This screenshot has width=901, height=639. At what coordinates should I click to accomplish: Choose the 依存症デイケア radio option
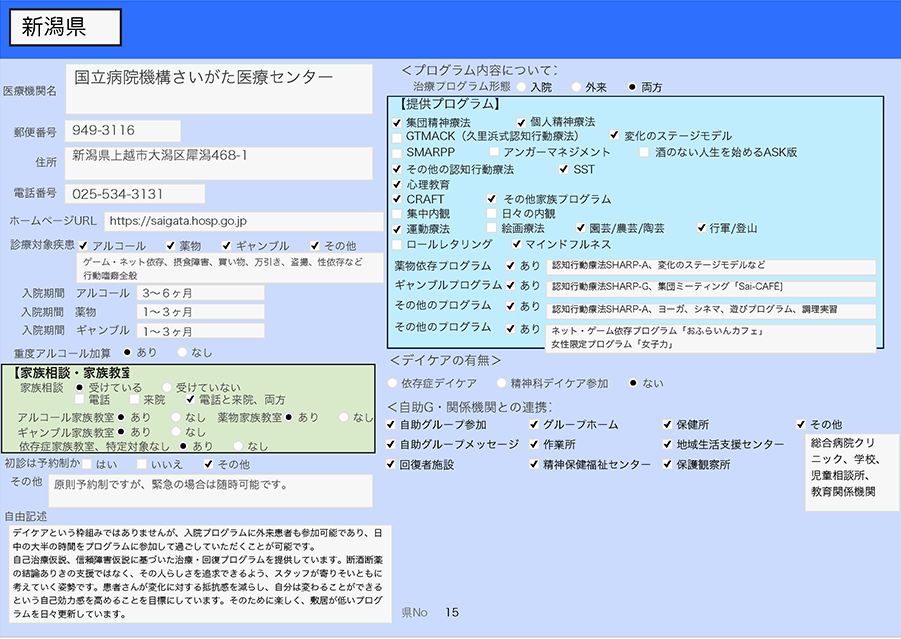coord(392,383)
